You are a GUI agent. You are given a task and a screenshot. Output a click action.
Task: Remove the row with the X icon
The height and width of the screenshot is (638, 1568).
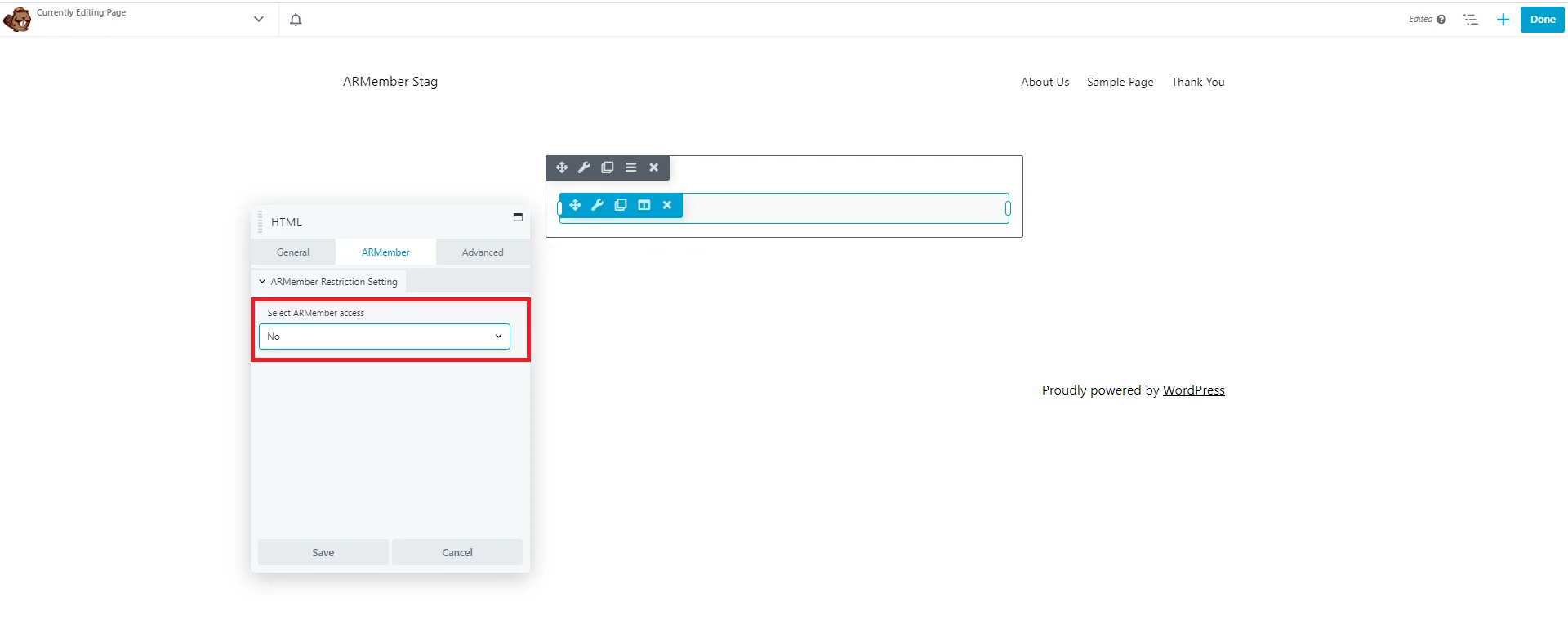click(653, 167)
